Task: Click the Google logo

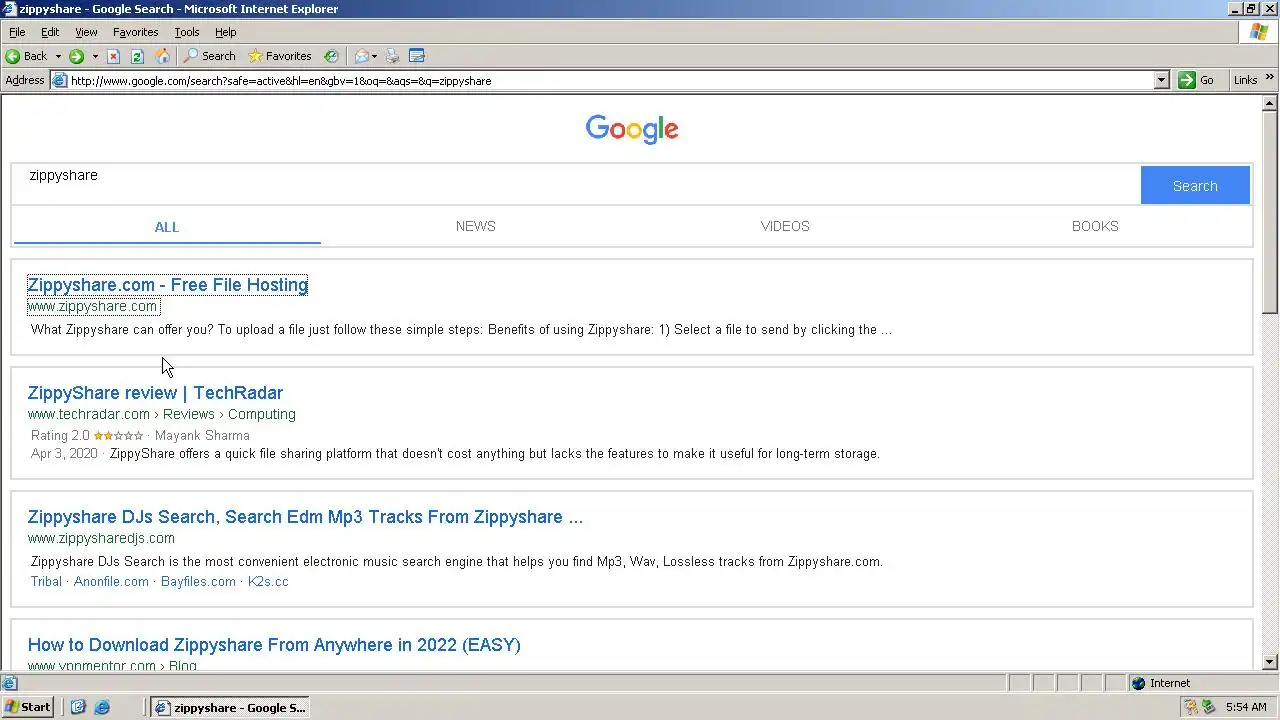Action: coord(632,129)
